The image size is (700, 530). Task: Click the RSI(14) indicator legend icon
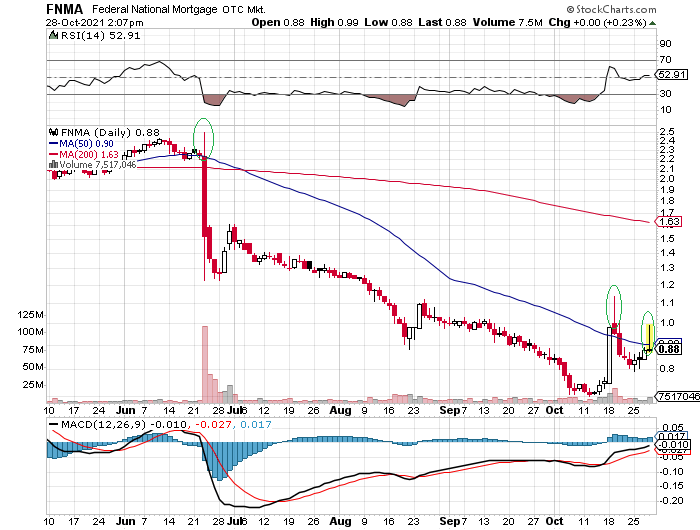(53, 35)
